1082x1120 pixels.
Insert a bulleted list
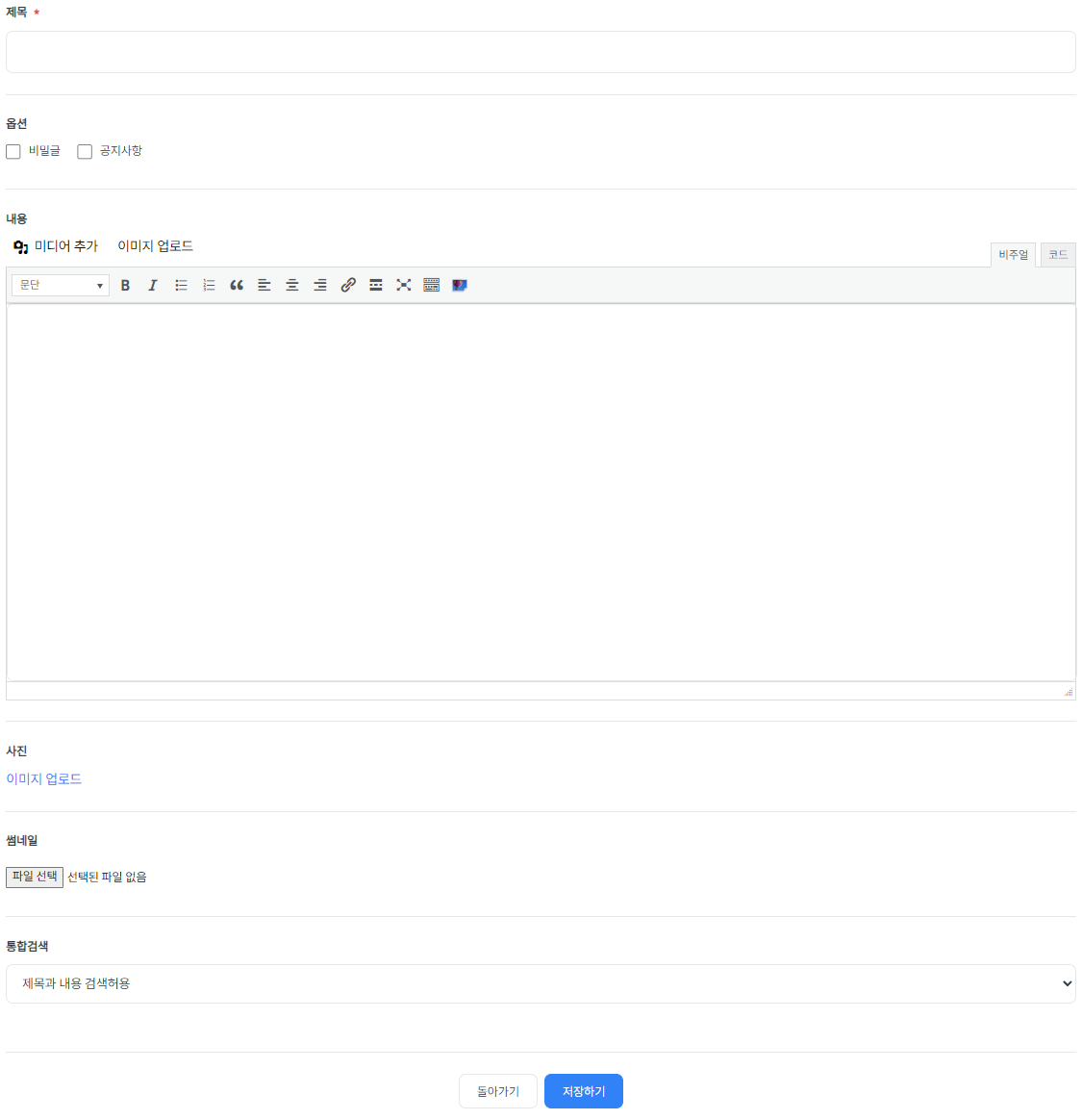pos(181,285)
